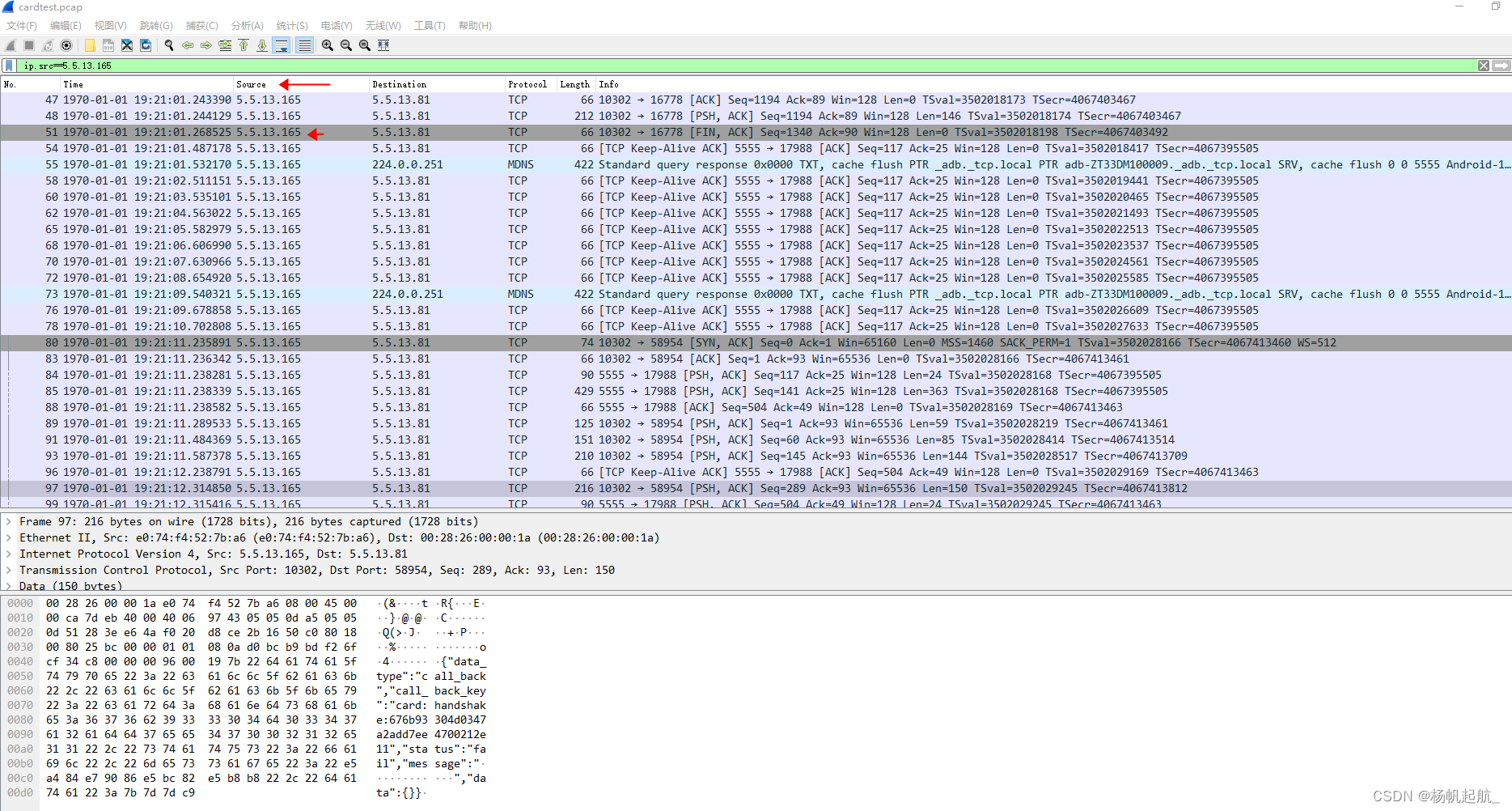1512x811 pixels.
Task: Expand the Ethernet II section
Action: (x=9, y=537)
